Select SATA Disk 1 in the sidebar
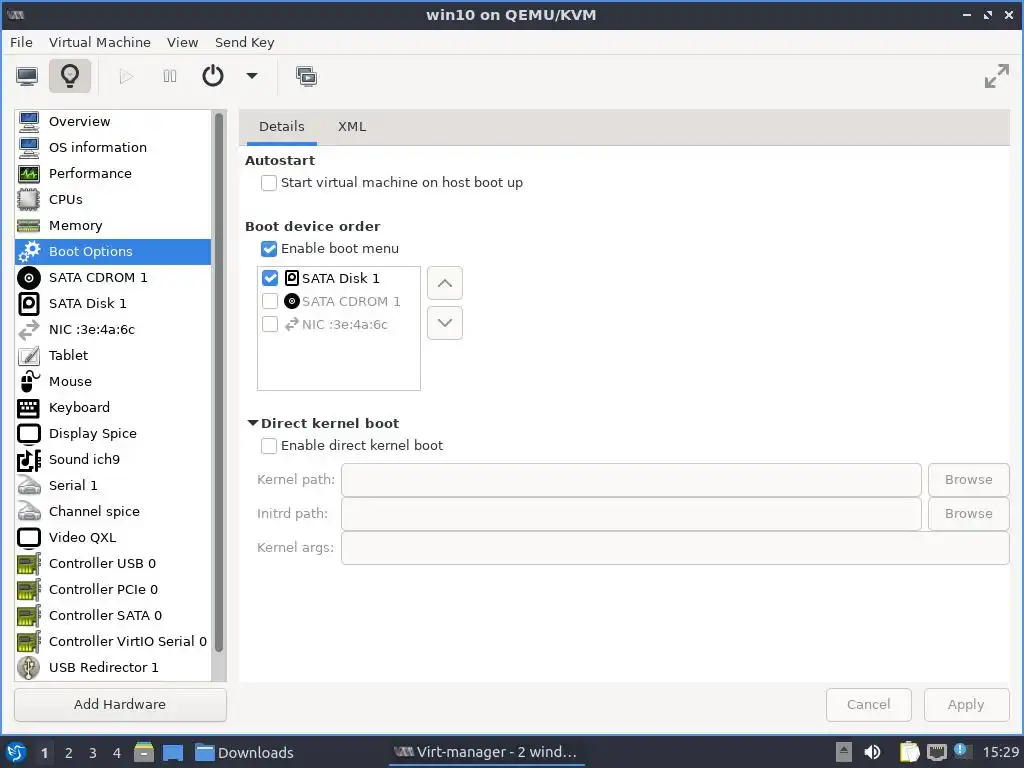 113,304
